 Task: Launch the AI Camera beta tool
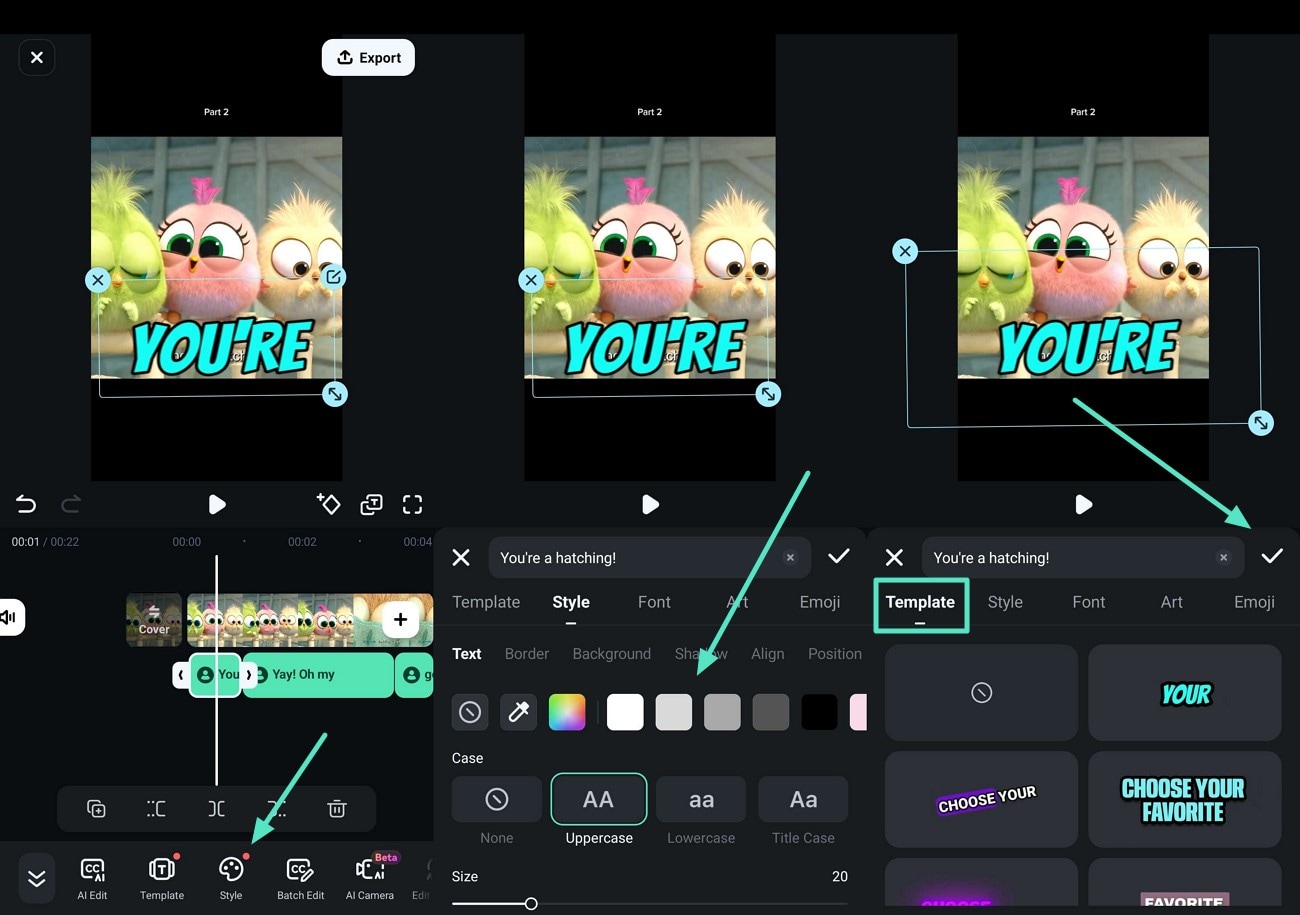pyautogui.click(x=370, y=879)
